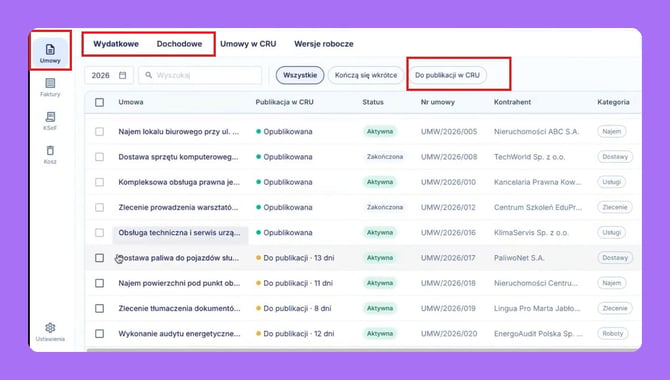The width and height of the screenshot is (670, 380).
Task: Check the Dostawa sprzętu komputerowego row checkbox
Action: [100, 157]
